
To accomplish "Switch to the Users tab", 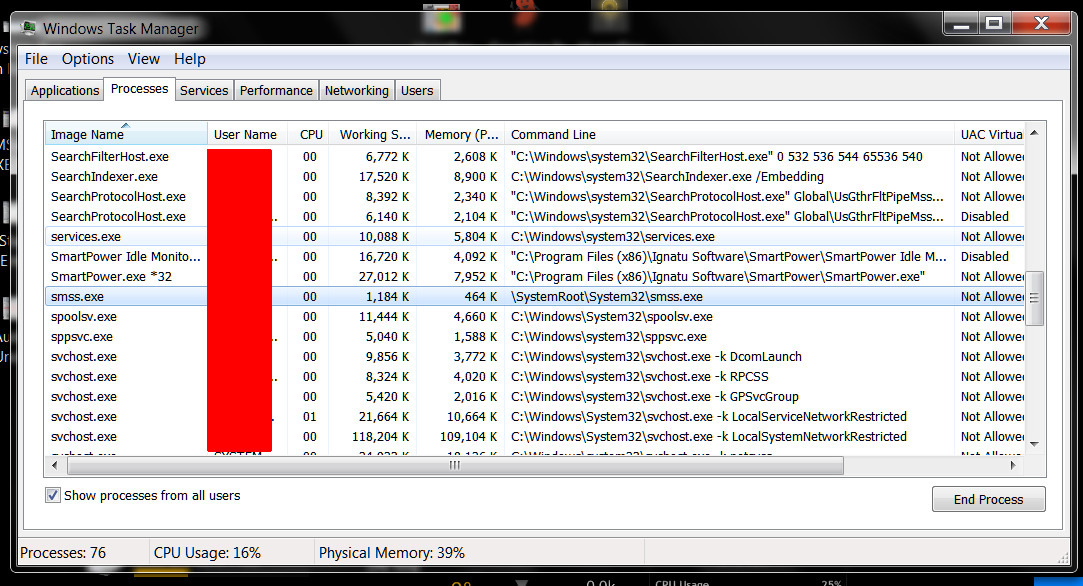I will 417,91.
